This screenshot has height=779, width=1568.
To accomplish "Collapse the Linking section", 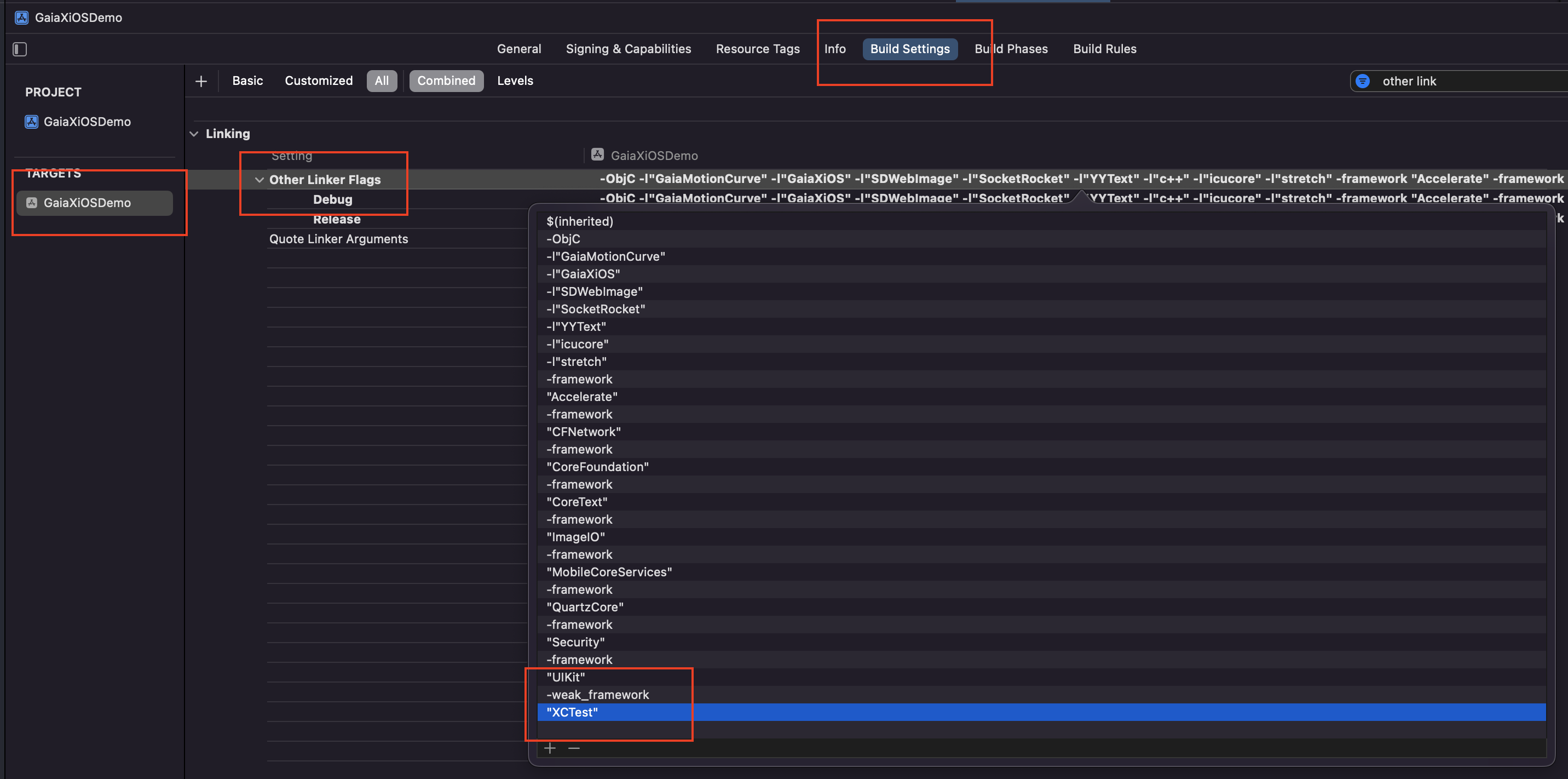I will pos(194,133).
